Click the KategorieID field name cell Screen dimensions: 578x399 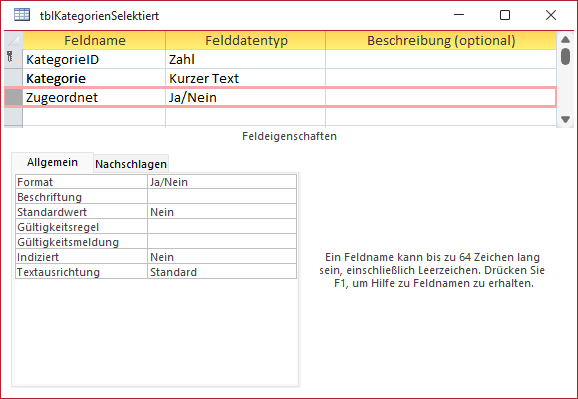[x=94, y=59]
